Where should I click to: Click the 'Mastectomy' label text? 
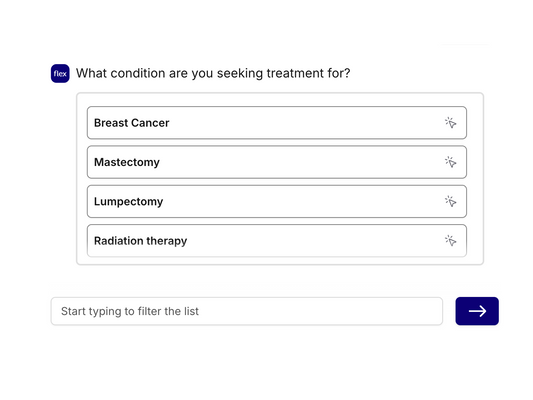tap(127, 162)
